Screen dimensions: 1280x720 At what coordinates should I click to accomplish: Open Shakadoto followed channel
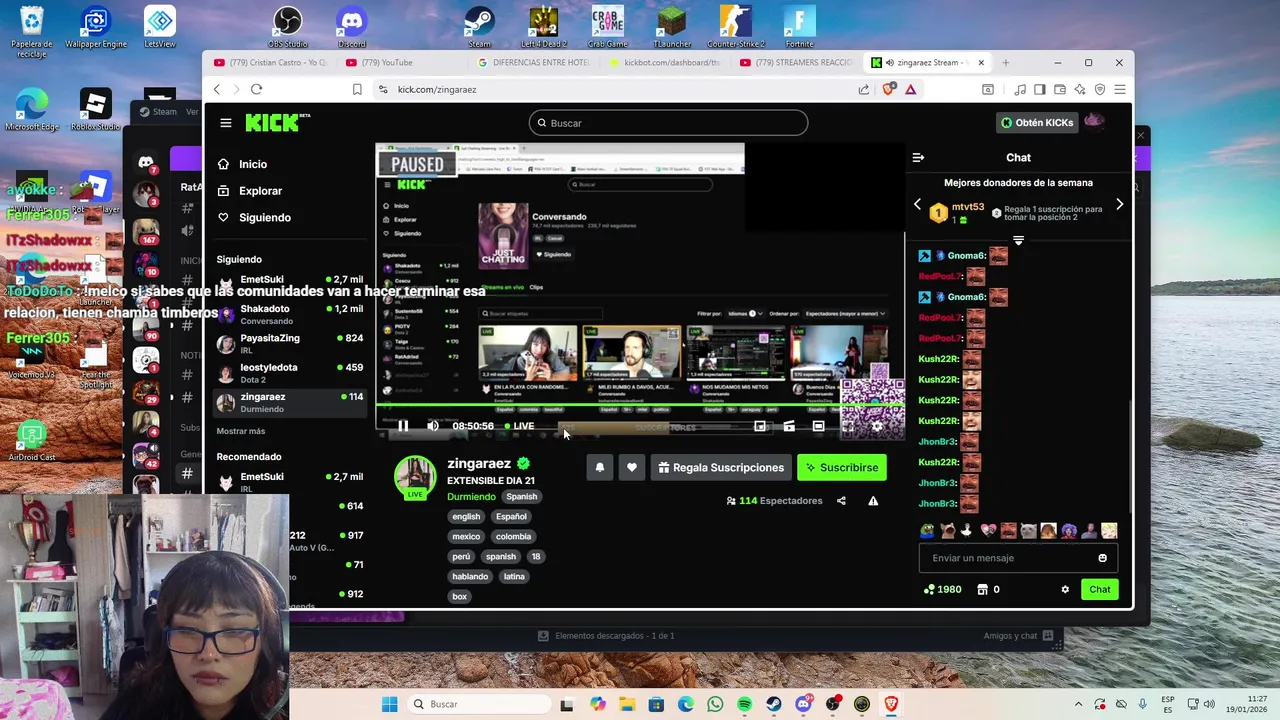coord(290,314)
